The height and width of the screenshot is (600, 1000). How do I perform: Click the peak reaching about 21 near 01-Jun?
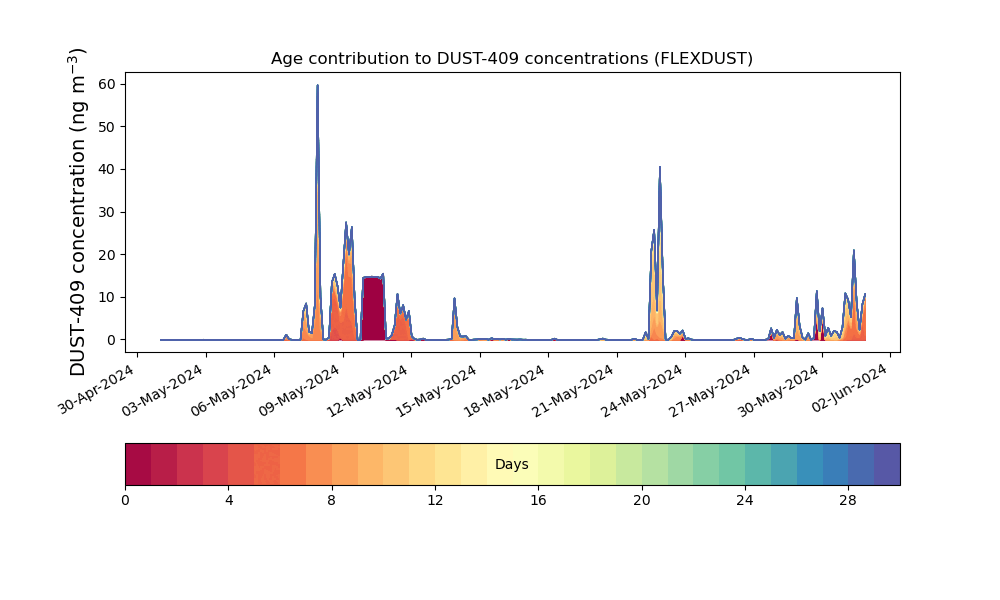click(853, 252)
